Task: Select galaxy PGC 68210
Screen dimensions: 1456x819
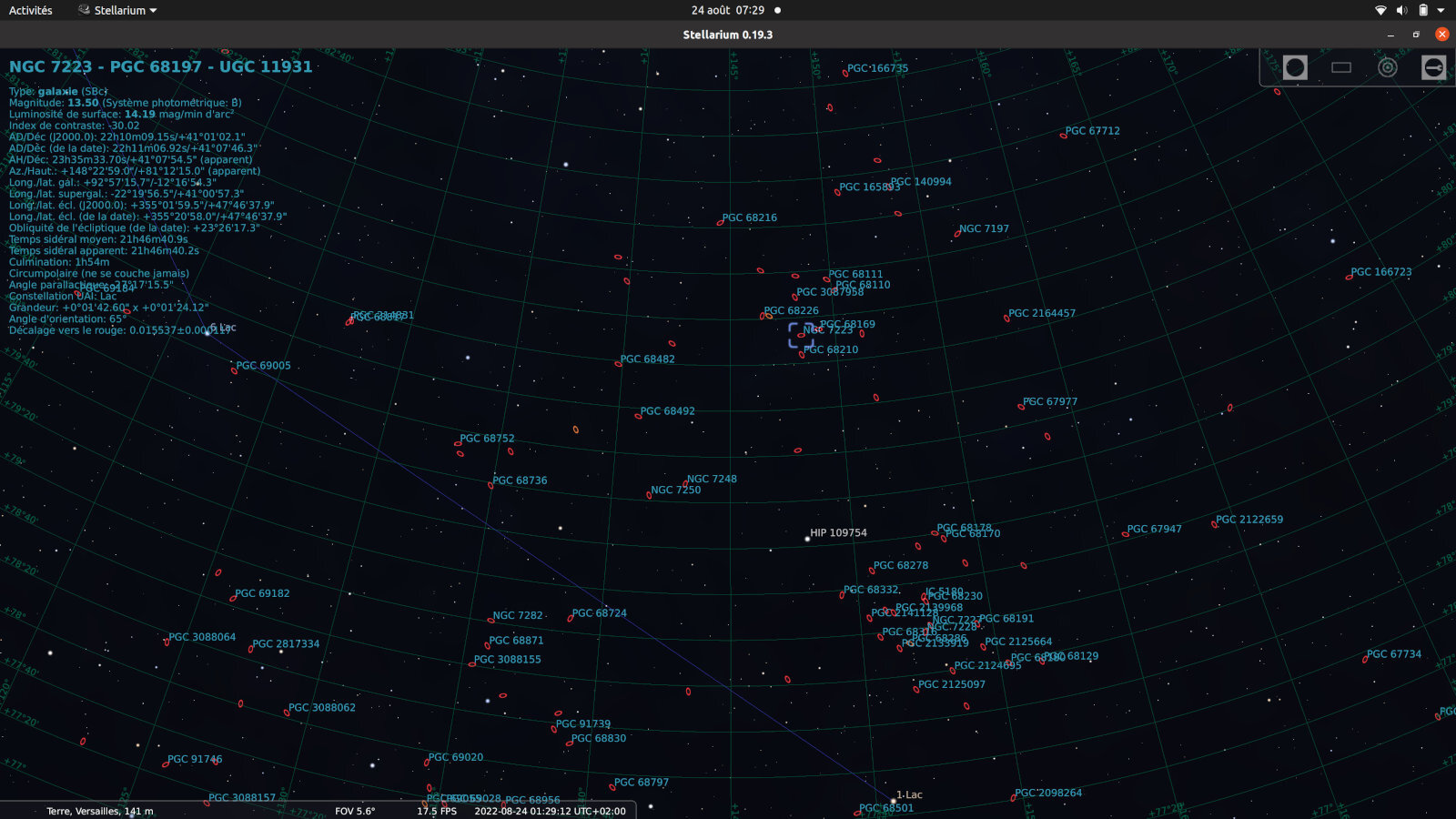Action: tap(831, 349)
